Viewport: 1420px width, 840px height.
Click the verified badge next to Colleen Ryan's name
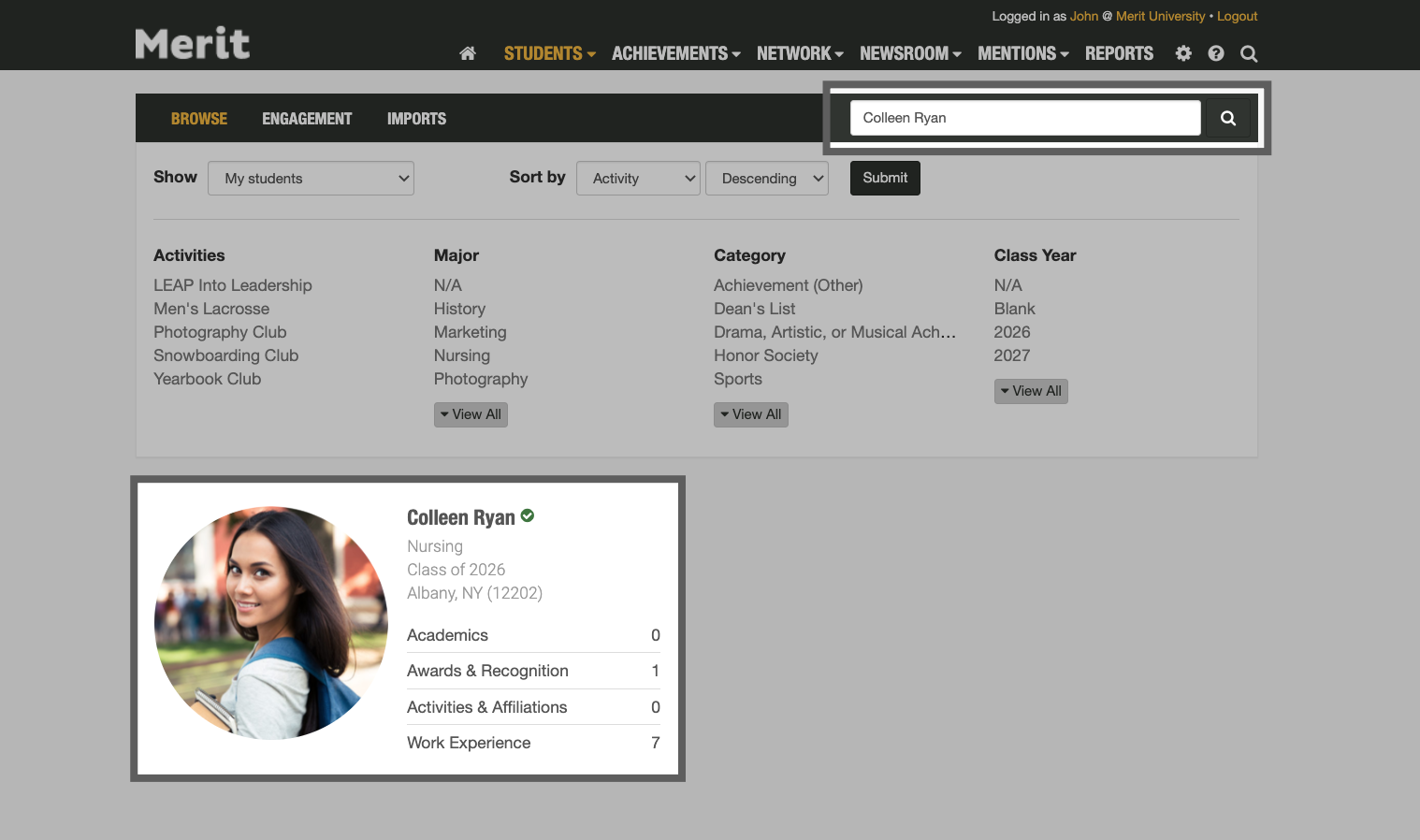click(x=527, y=515)
